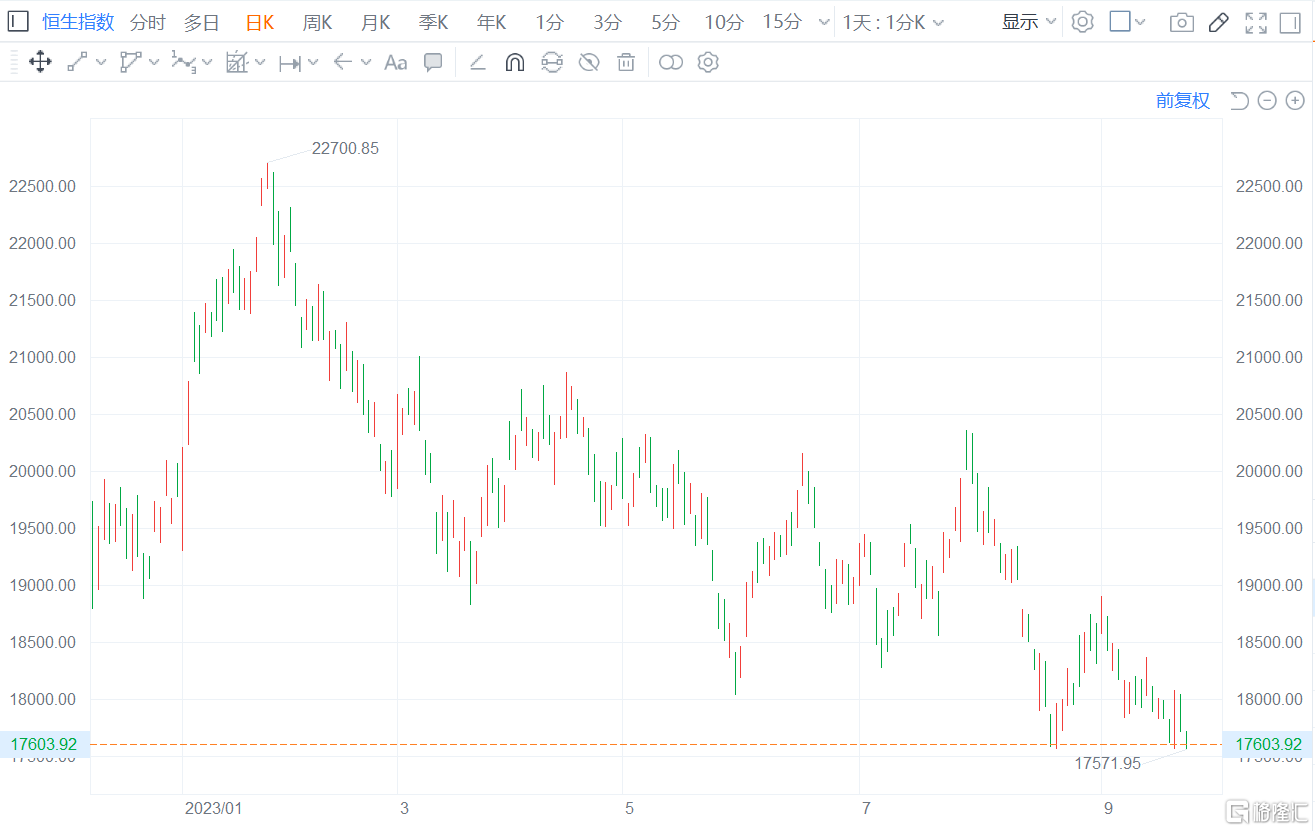Viewport: 1315px width, 831px height.
Task: Zoom in chart with plus button
Action: click(1295, 100)
